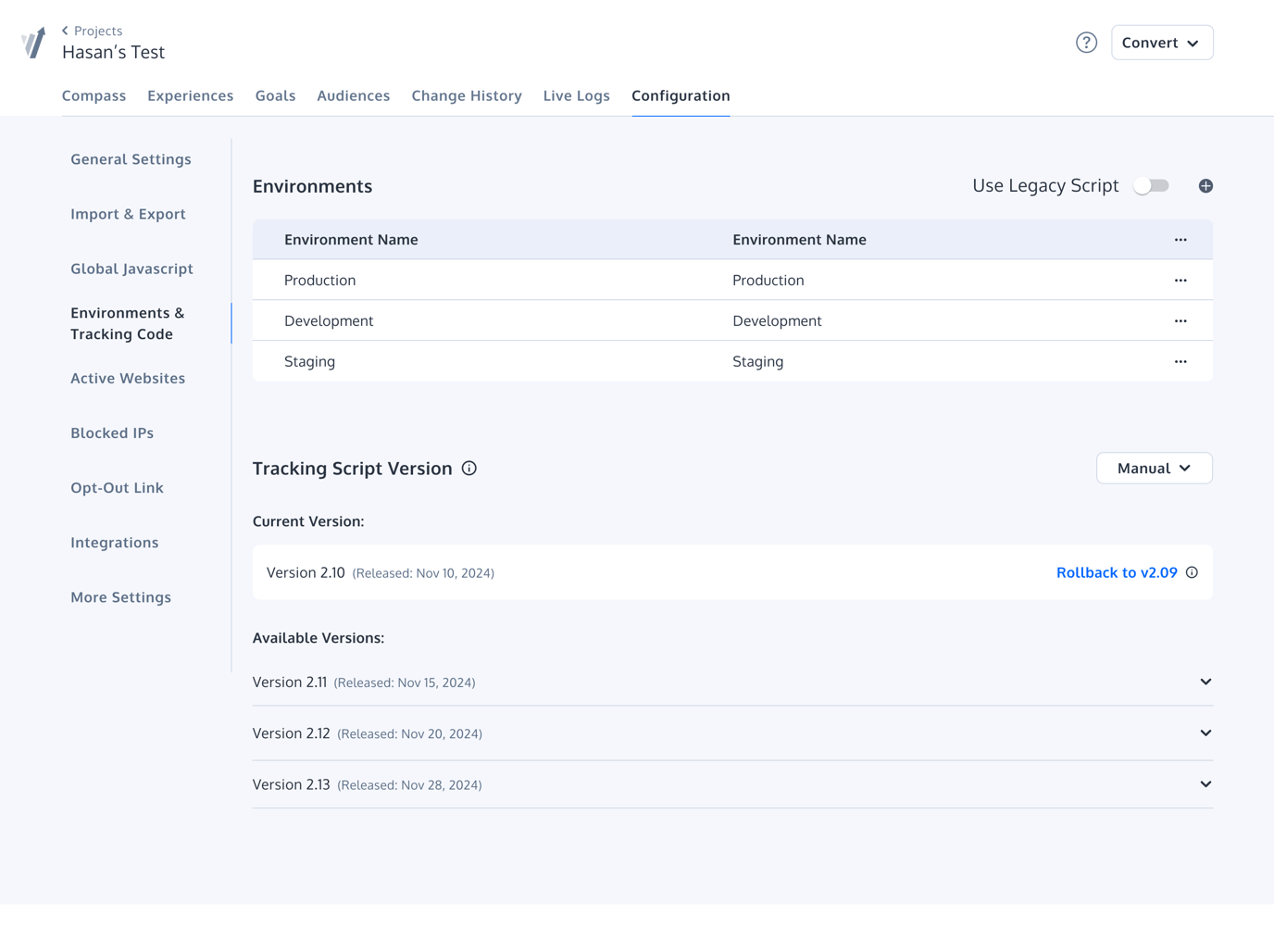1274x952 pixels.
Task: Open the three-dot menu for Staging environment
Action: point(1180,361)
